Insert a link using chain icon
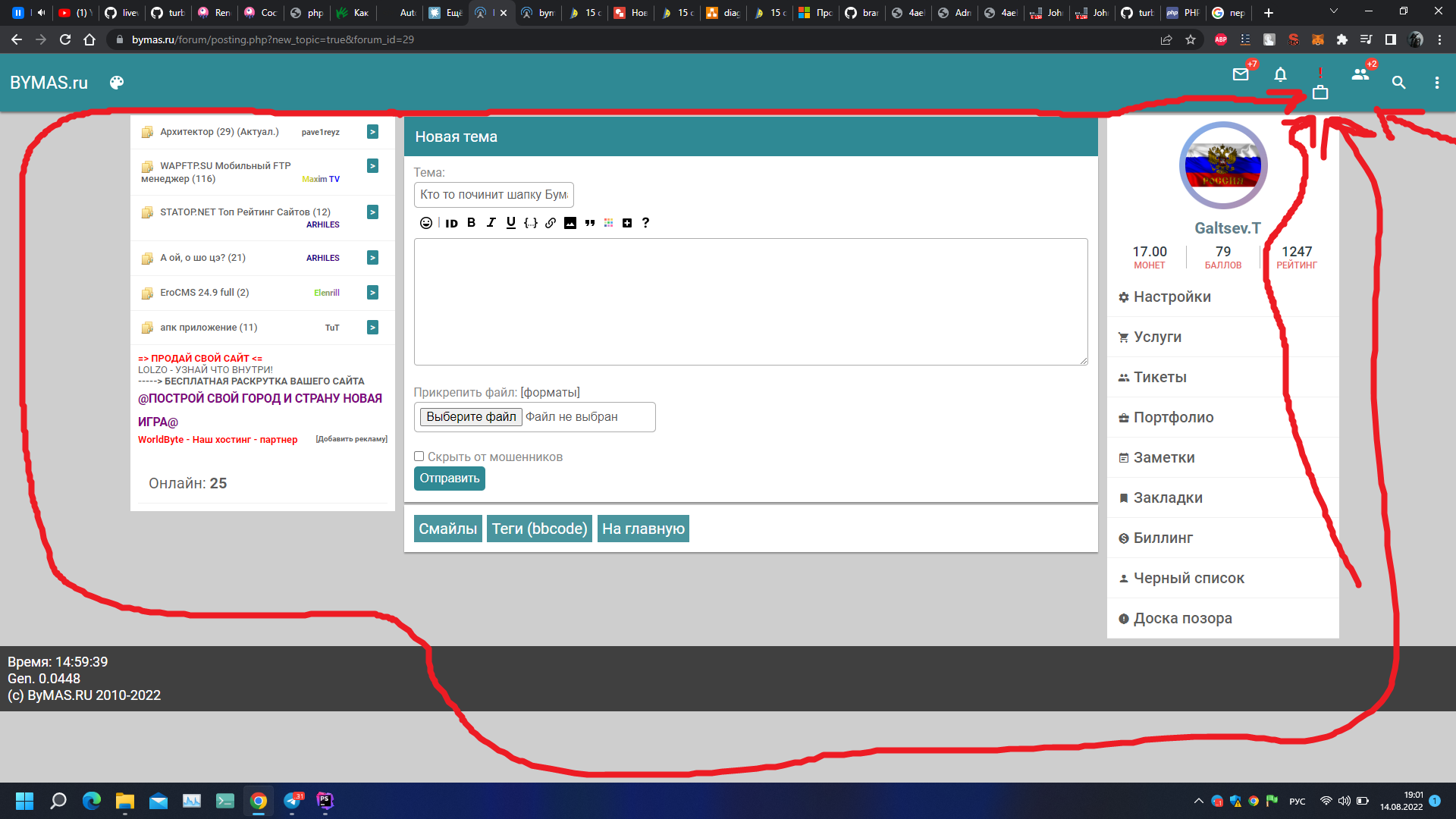This screenshot has height=819, width=1456. 551,223
